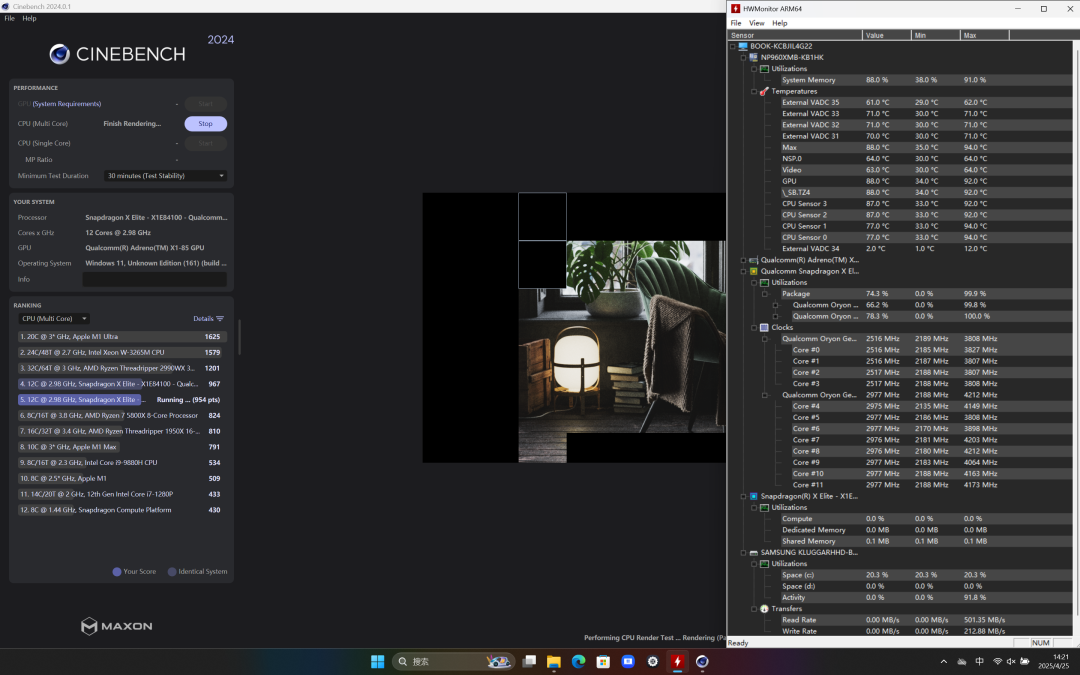Click the taskbar clock showing 14:21
Screen dimensions: 1080x675
(x=1054, y=662)
